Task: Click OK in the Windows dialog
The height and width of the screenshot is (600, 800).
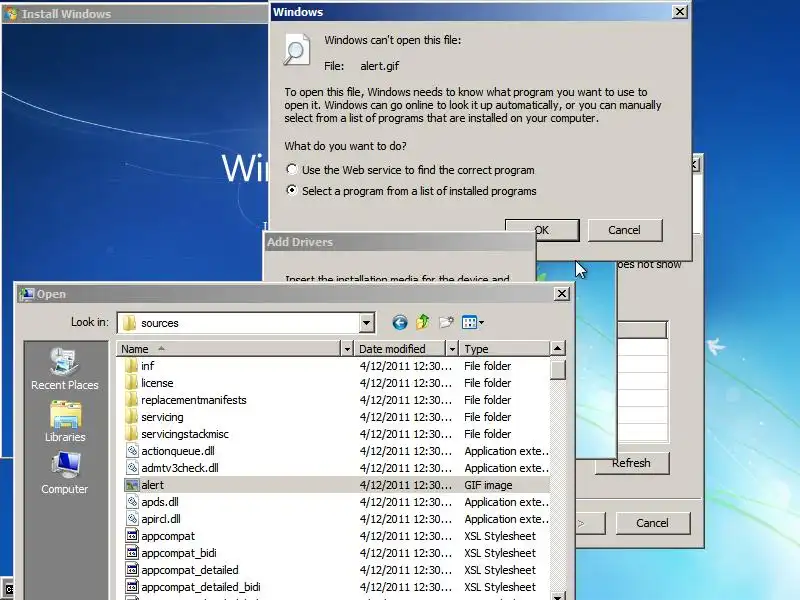Action: coord(542,230)
